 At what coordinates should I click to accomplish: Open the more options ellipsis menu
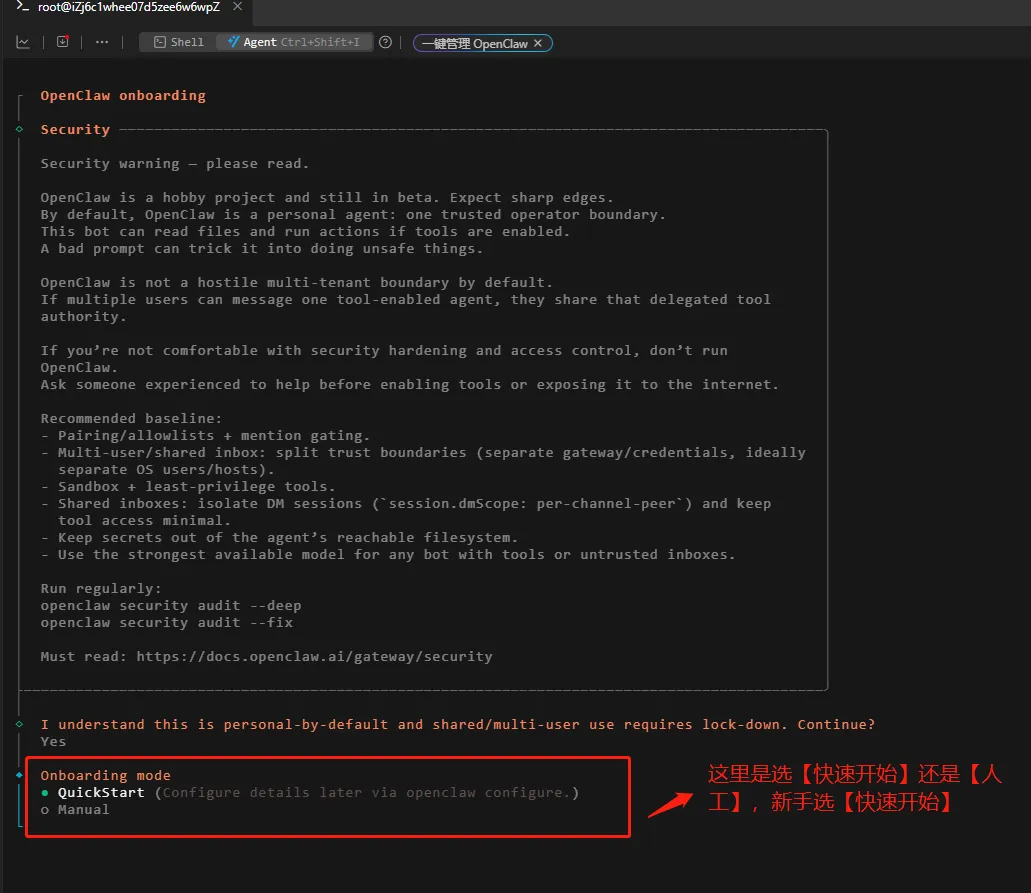pyautogui.click(x=102, y=42)
